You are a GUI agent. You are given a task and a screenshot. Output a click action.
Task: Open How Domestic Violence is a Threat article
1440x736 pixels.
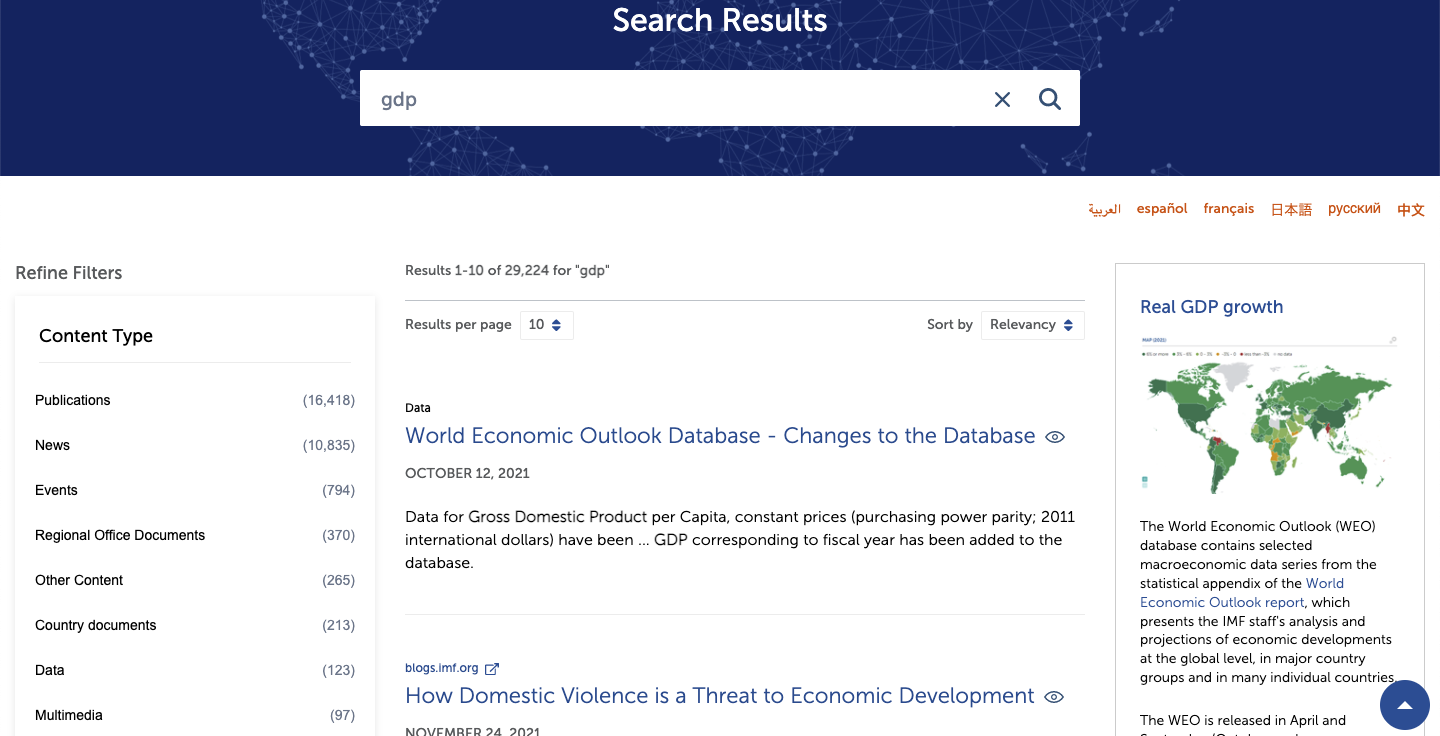click(720, 696)
